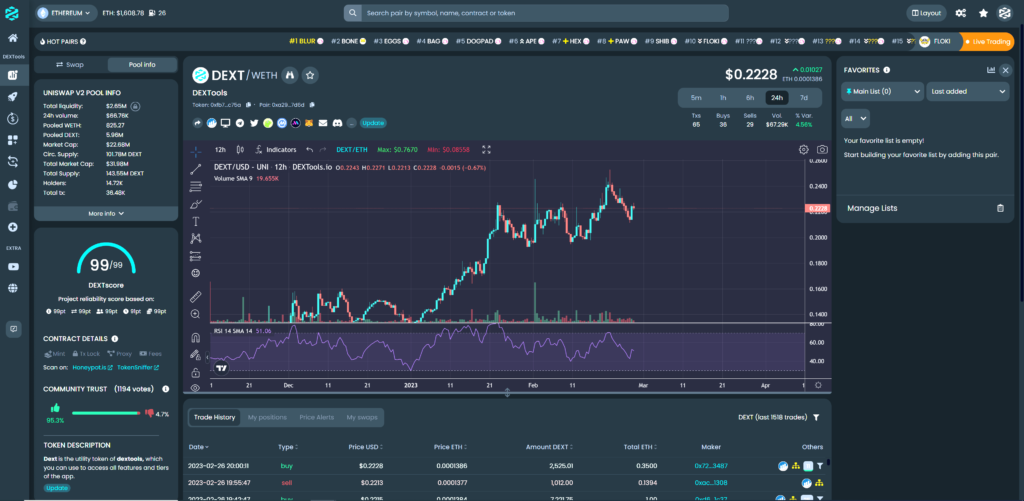
Task: Open the Discord link icon for DEXTools
Action: pos(338,123)
